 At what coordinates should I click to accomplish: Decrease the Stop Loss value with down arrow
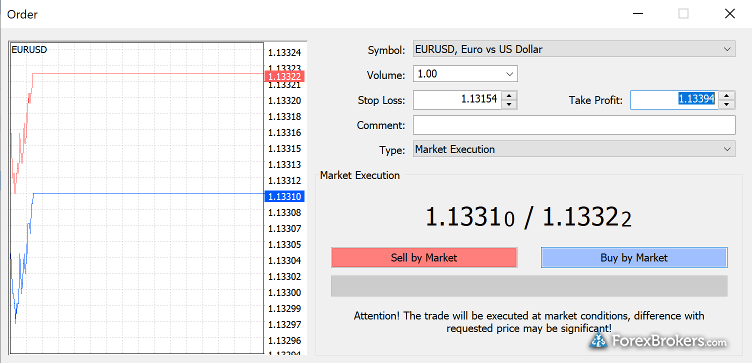tap(509, 105)
